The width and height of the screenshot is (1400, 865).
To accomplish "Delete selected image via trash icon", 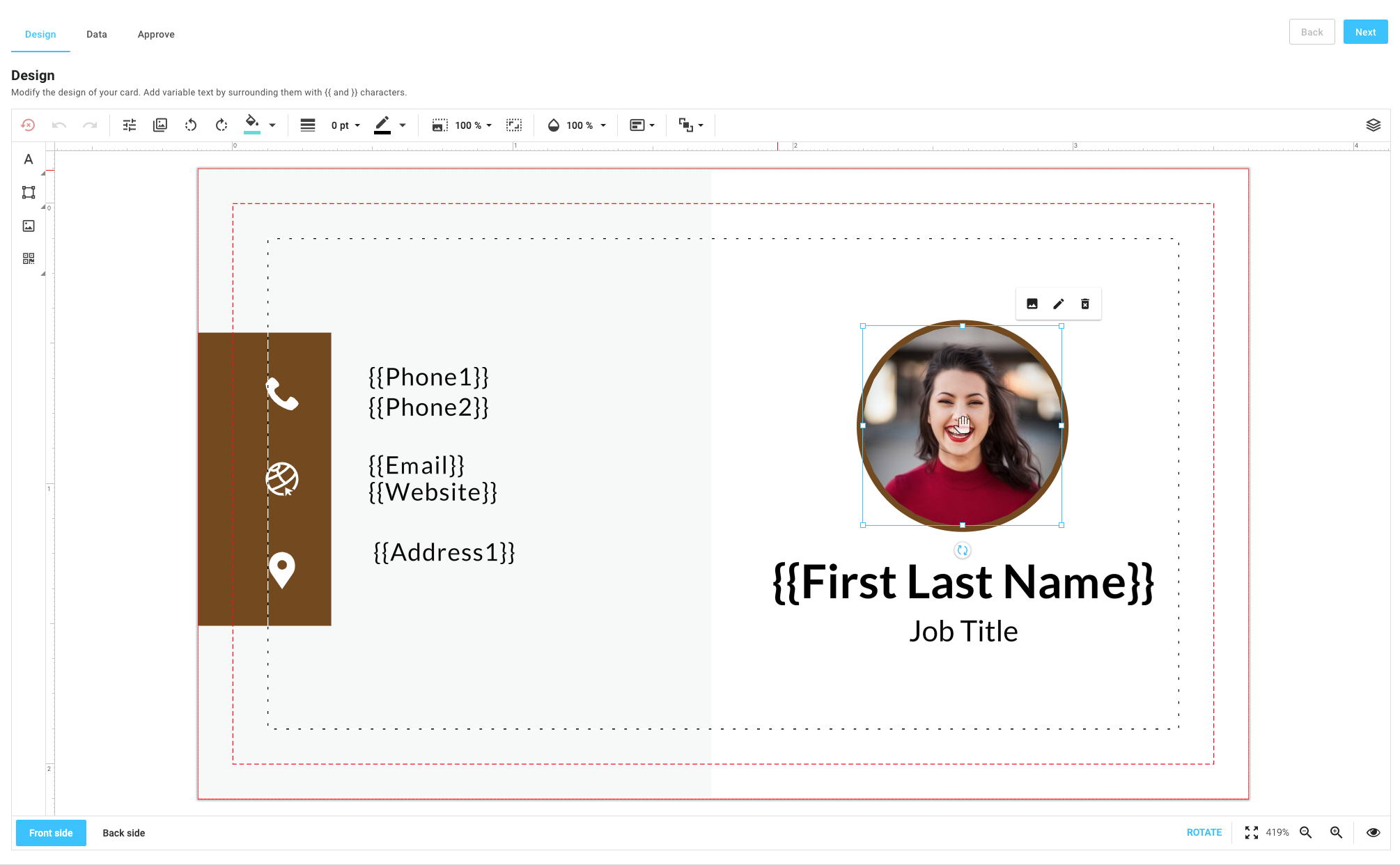I will point(1084,304).
